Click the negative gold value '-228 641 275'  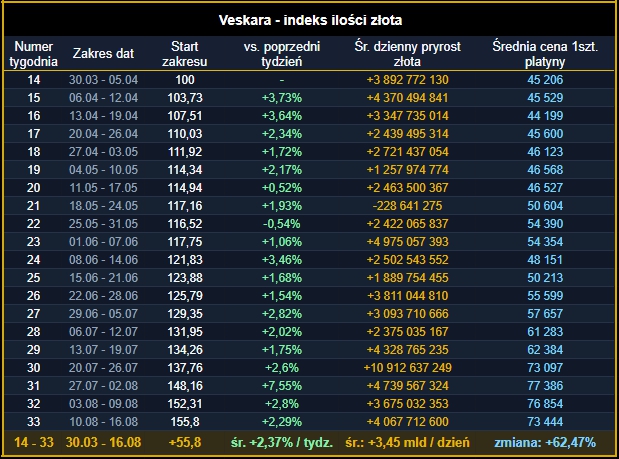[x=407, y=206]
